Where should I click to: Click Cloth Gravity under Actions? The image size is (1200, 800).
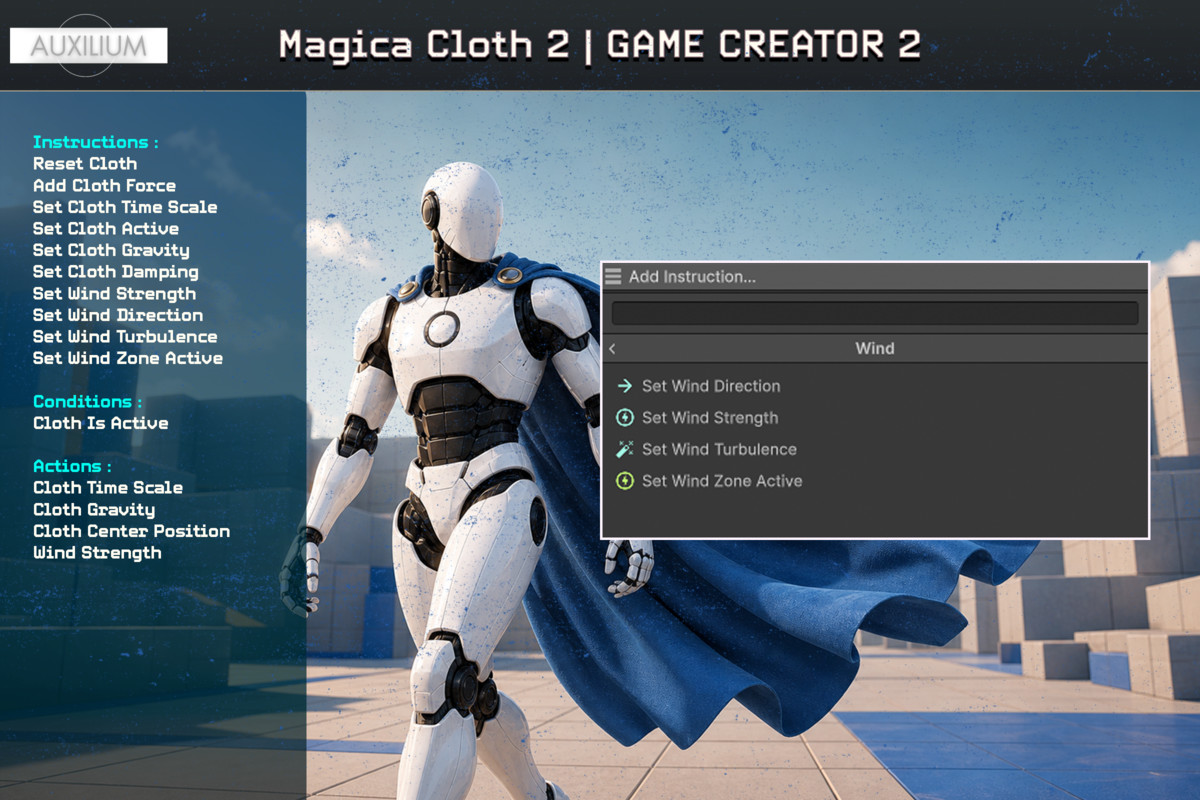click(x=94, y=510)
